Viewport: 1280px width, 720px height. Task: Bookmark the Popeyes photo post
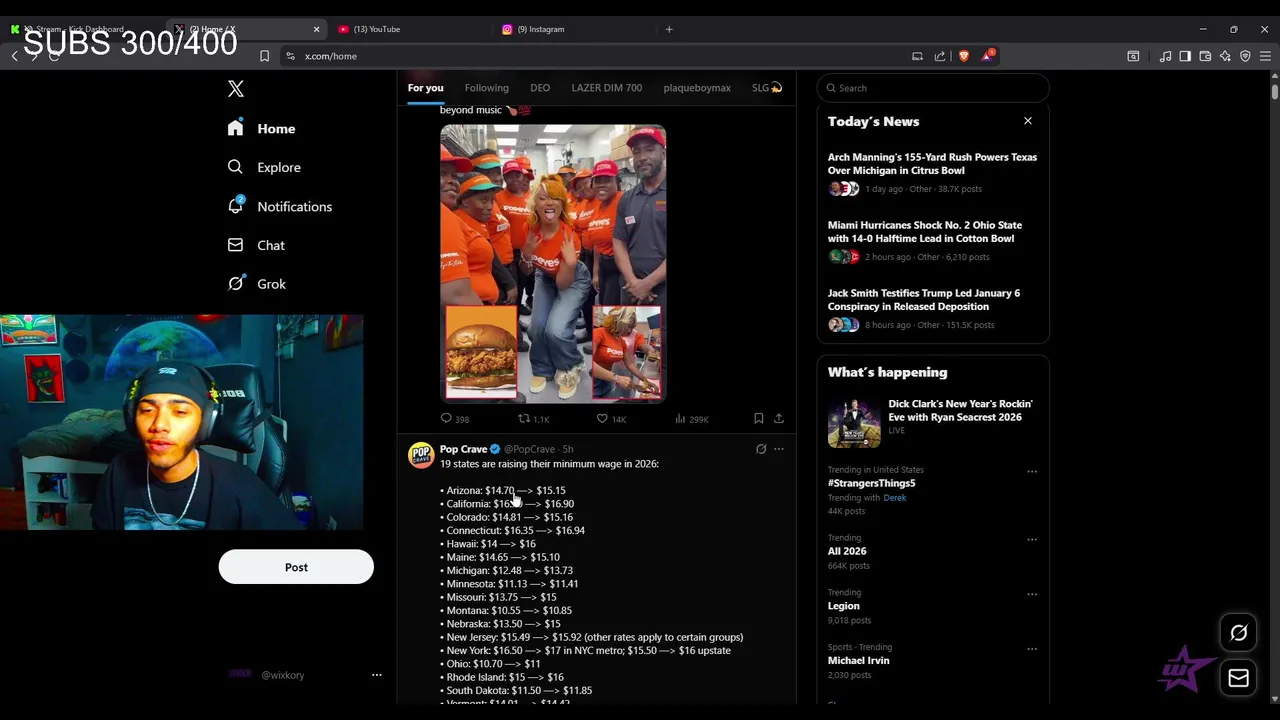(x=758, y=419)
